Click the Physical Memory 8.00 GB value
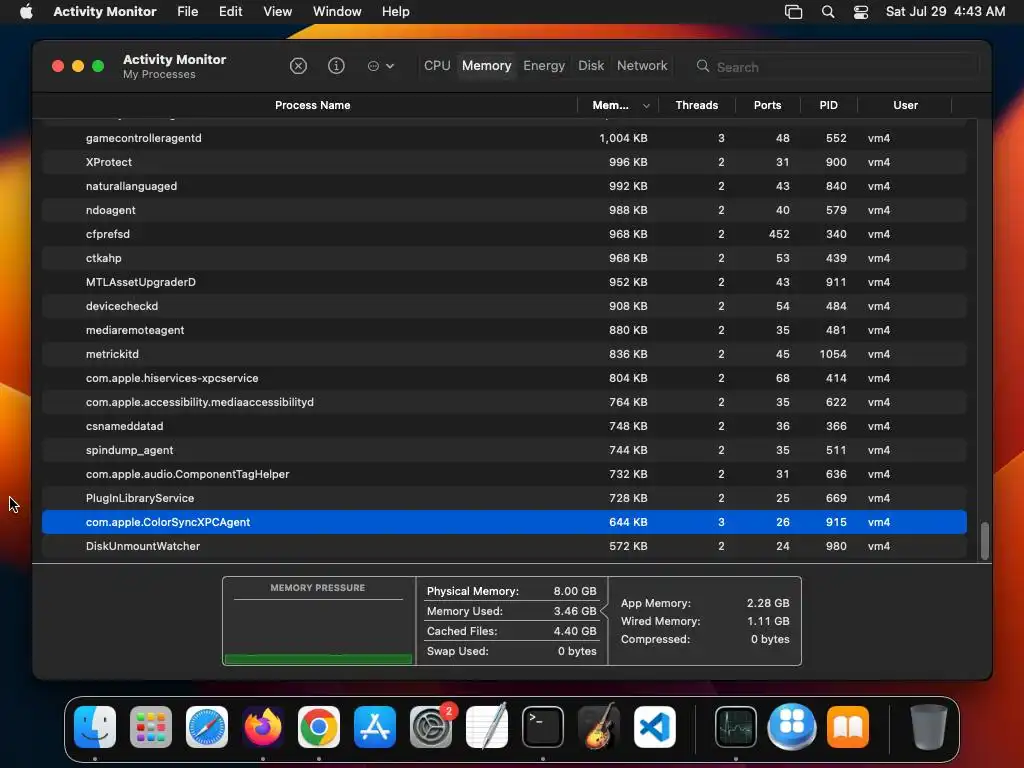 (x=575, y=591)
